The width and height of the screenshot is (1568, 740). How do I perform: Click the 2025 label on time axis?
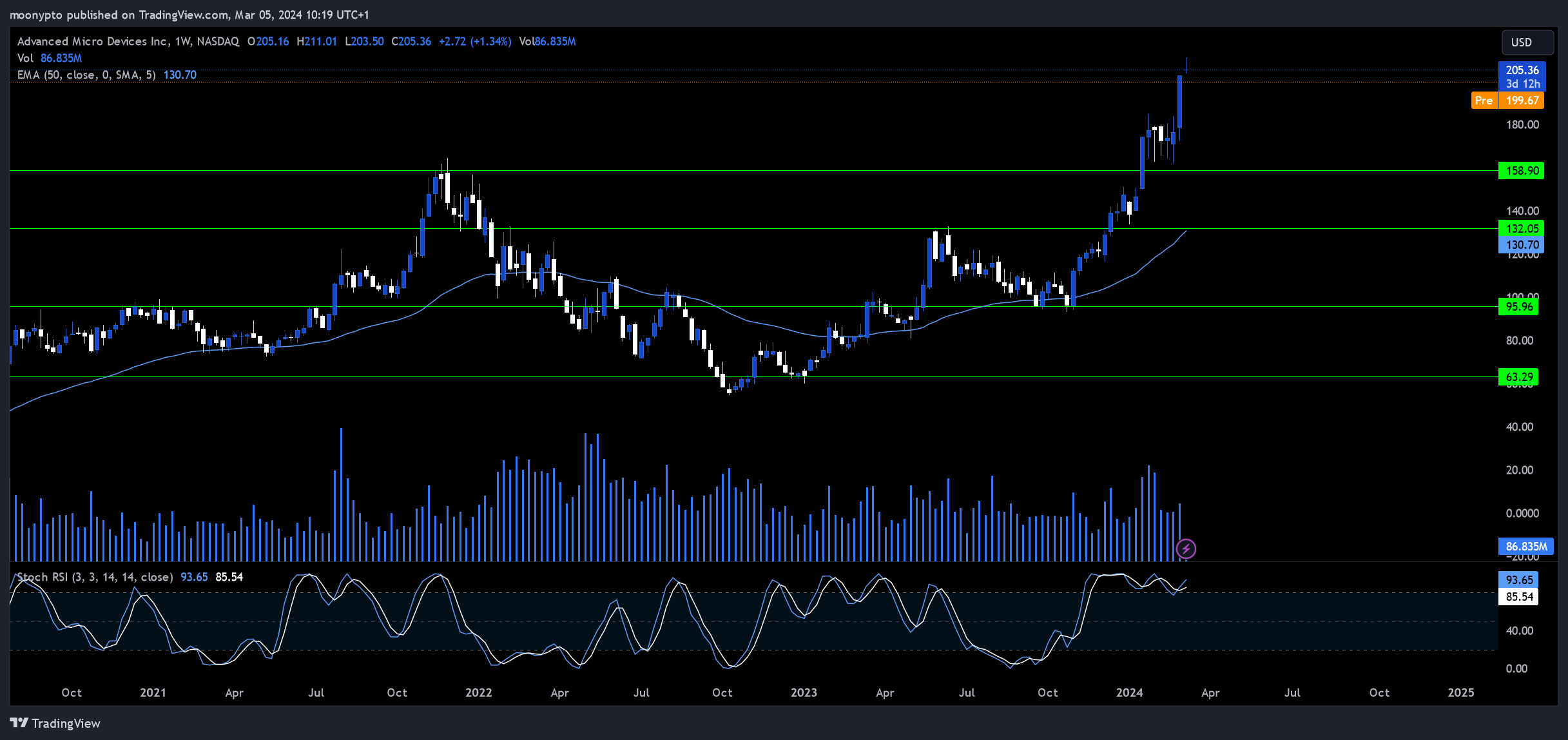[1460, 693]
